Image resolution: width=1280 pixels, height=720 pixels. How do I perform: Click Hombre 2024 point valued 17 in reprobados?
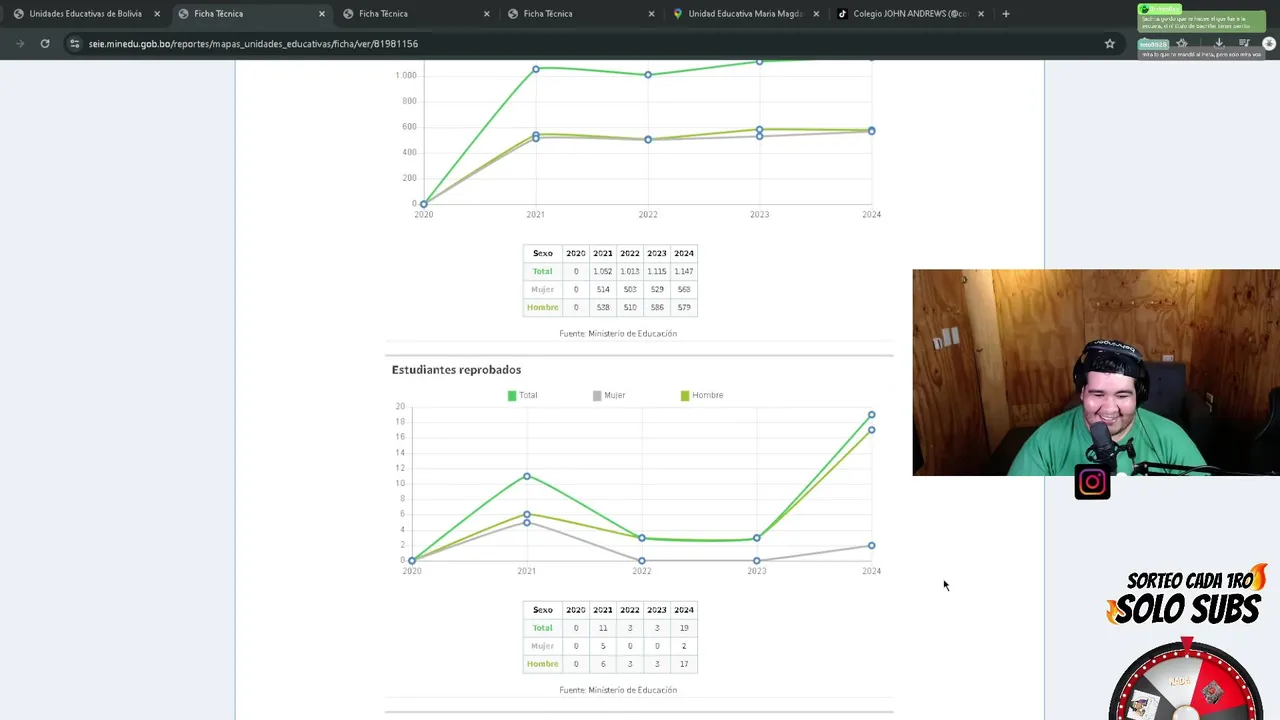coord(872,430)
